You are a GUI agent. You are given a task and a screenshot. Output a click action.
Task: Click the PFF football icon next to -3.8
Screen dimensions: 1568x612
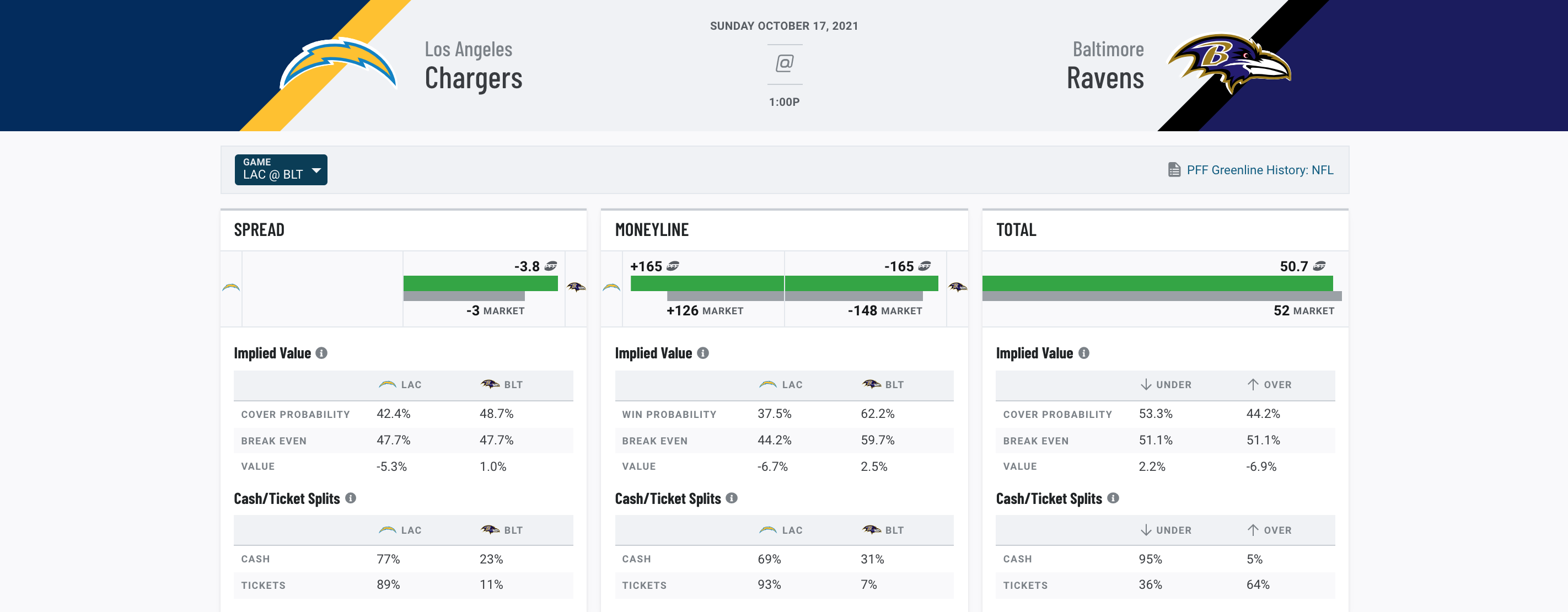(551, 266)
